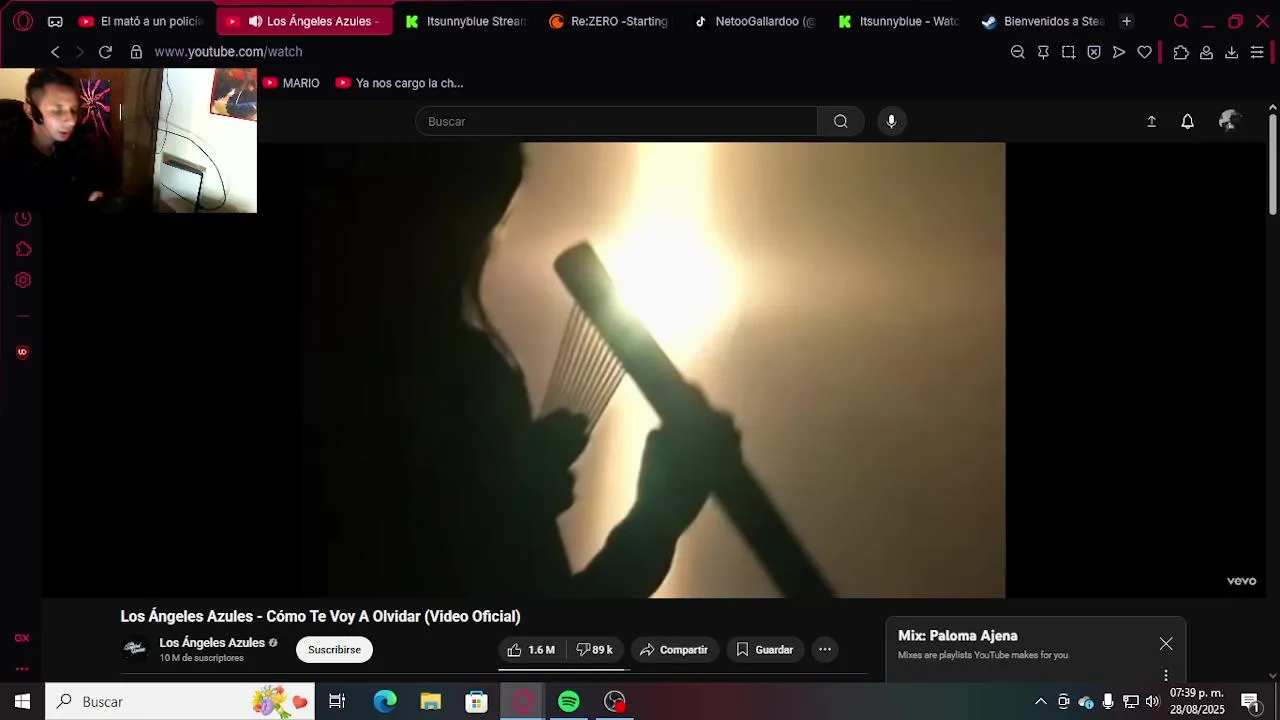Viewport: 1280px width, 720px height.
Task: Open Microsoft Edge from the taskbar
Action: coord(385,702)
